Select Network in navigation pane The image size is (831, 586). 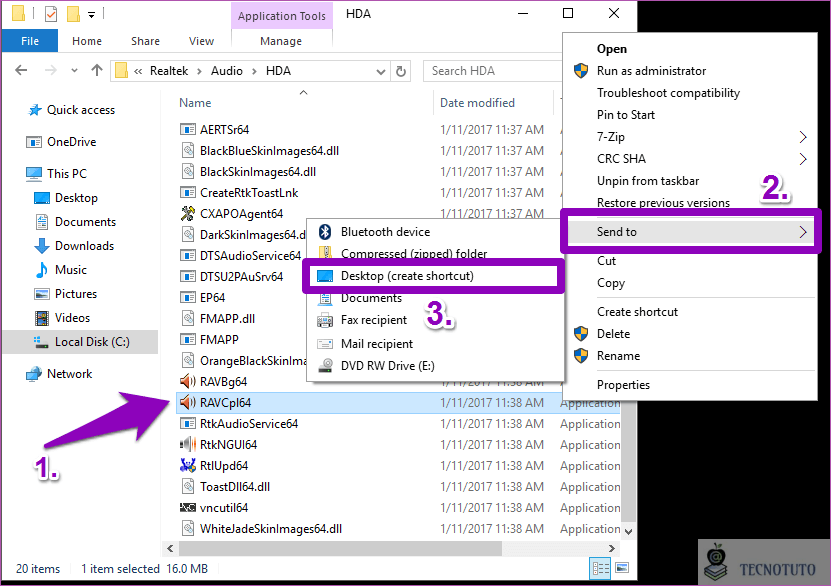pos(59,374)
